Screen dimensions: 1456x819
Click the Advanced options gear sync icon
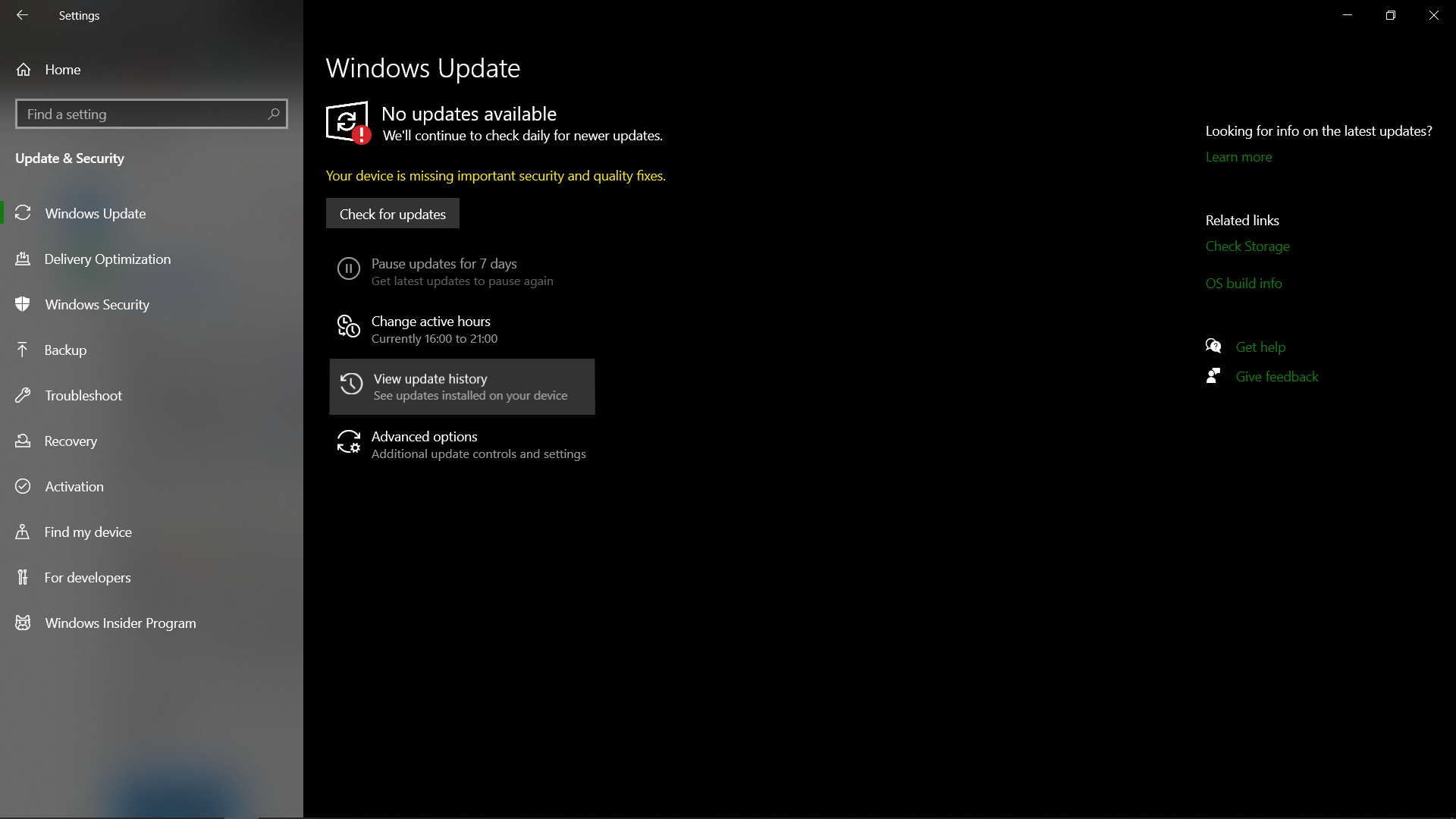(348, 441)
